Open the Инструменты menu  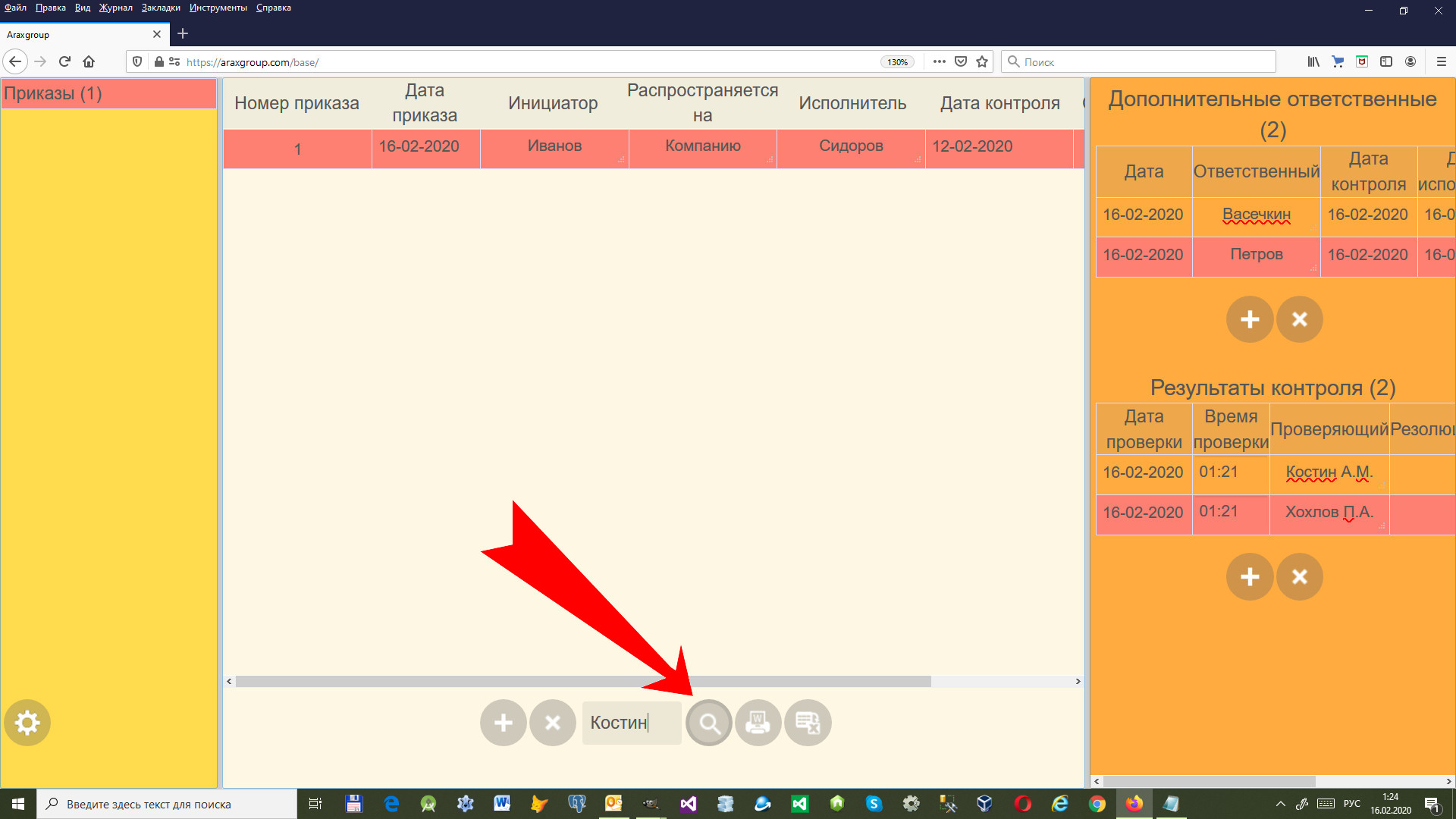pos(218,8)
